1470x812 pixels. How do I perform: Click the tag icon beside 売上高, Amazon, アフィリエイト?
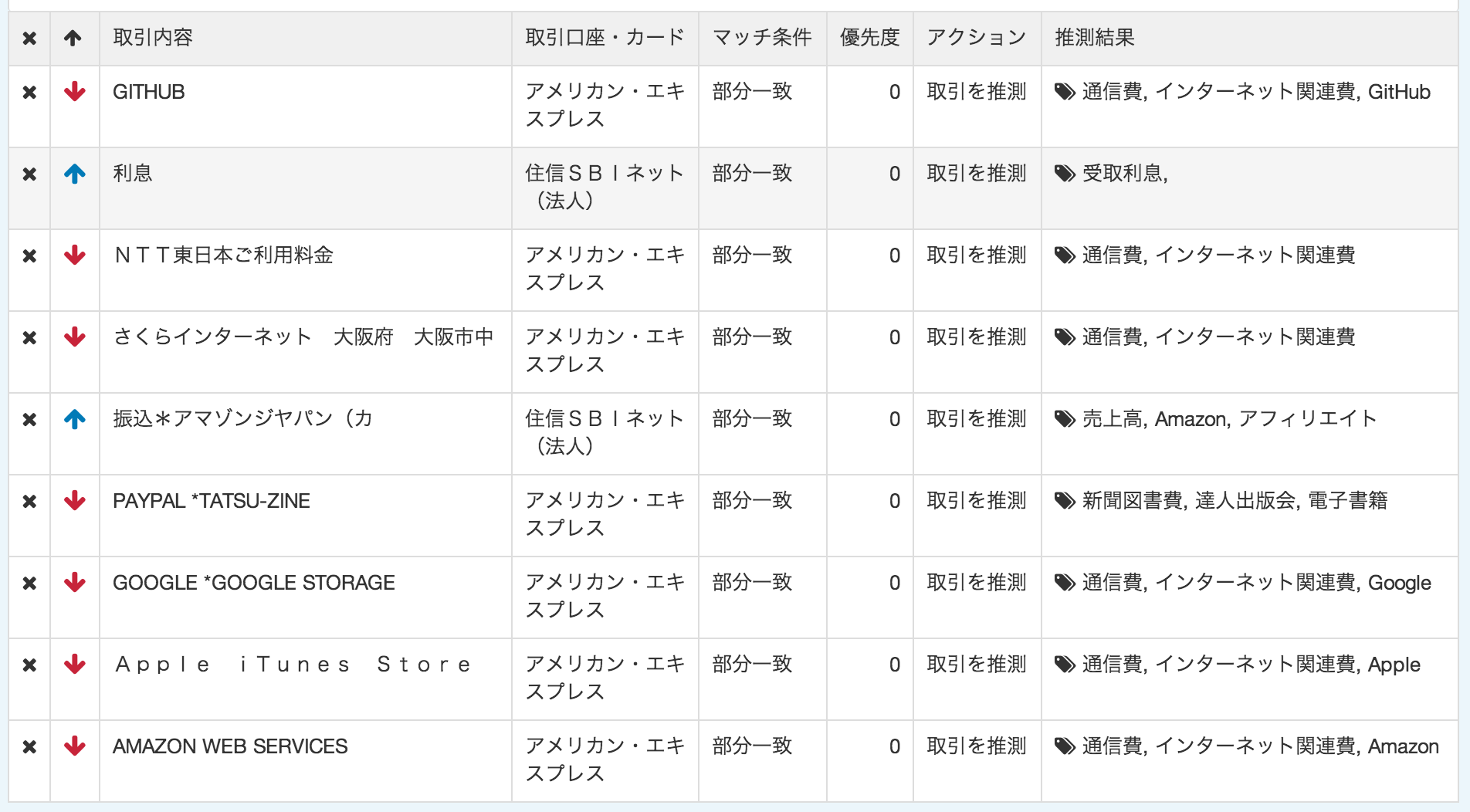click(1065, 419)
